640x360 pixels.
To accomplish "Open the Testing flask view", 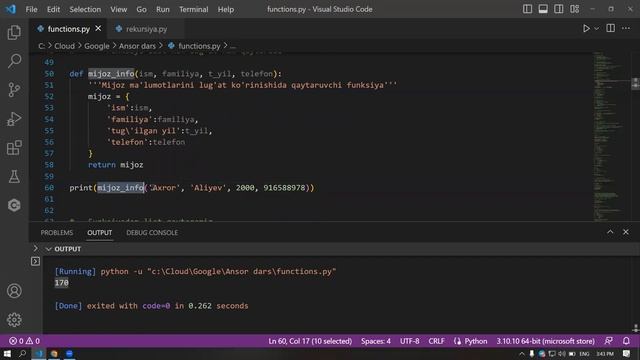I will pos(14,176).
